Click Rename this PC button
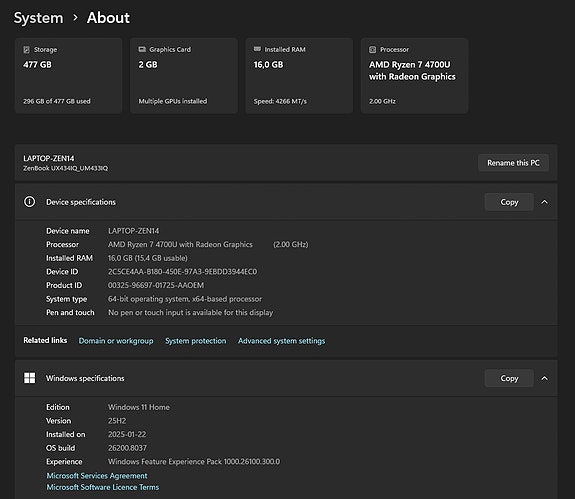The height and width of the screenshot is (499, 575). (513, 163)
